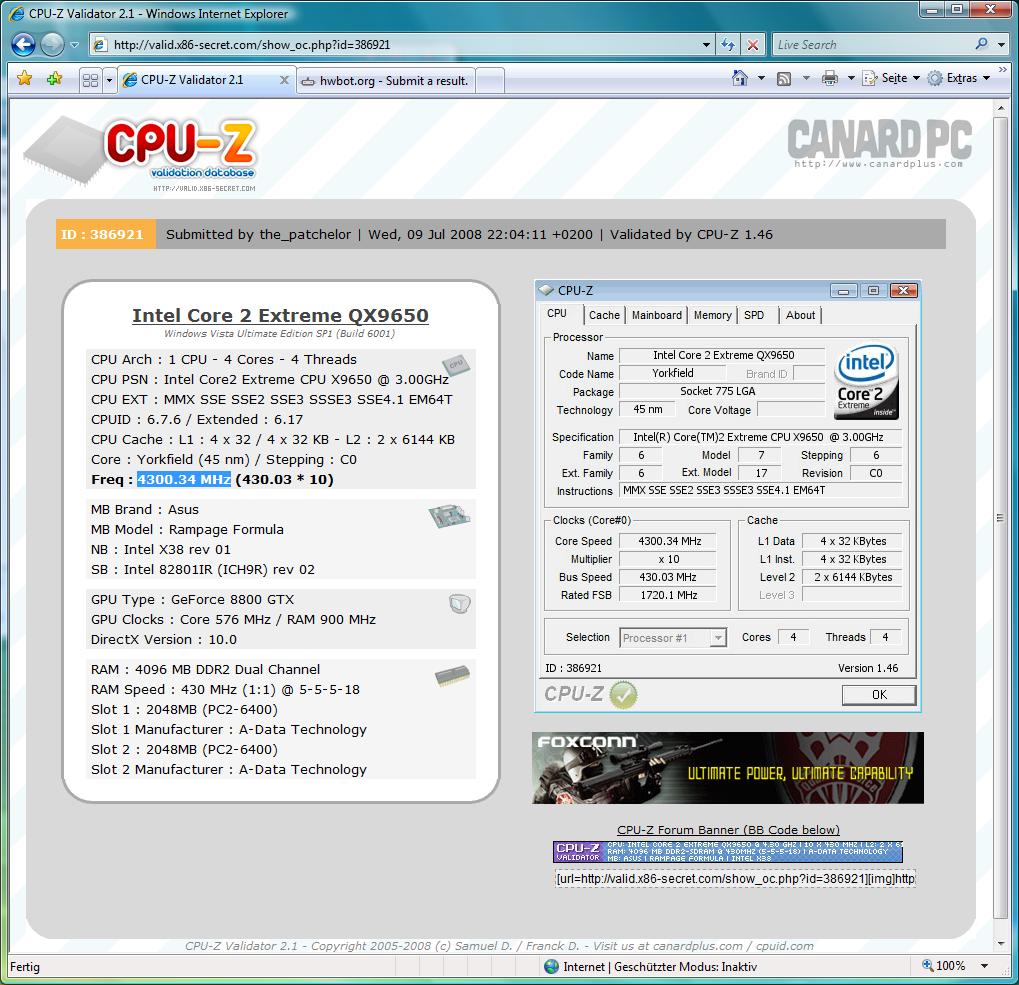The width and height of the screenshot is (1019, 985).
Task: Expand the zoom level dropdown arrow
Action: coord(985,966)
